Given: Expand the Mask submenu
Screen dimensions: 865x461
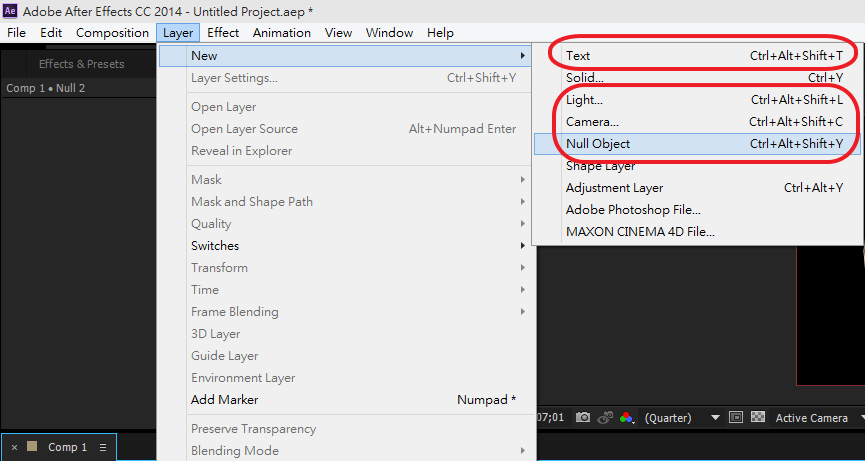Looking at the screenshot, I should [x=522, y=180].
